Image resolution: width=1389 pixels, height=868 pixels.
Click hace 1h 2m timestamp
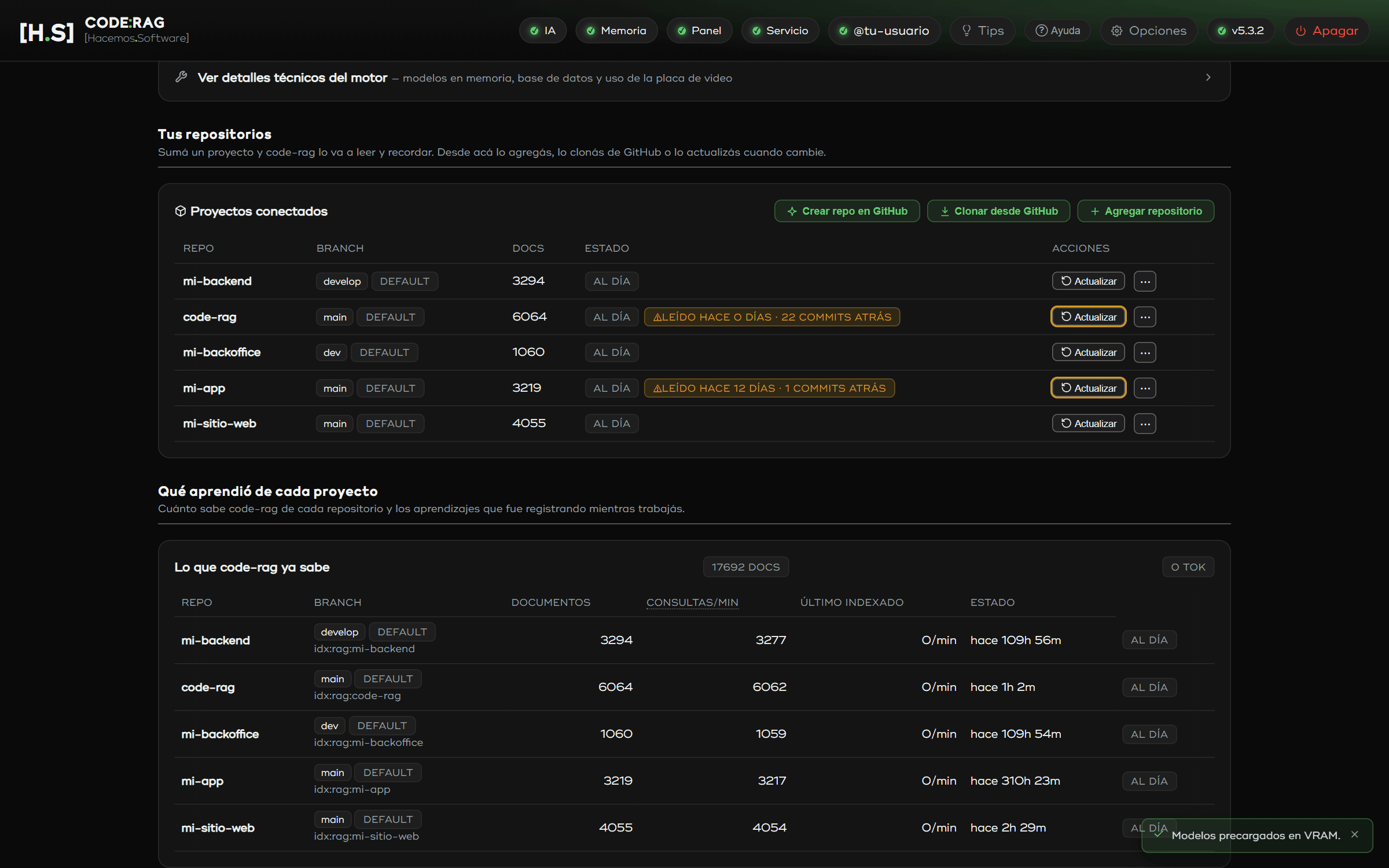tap(1002, 687)
